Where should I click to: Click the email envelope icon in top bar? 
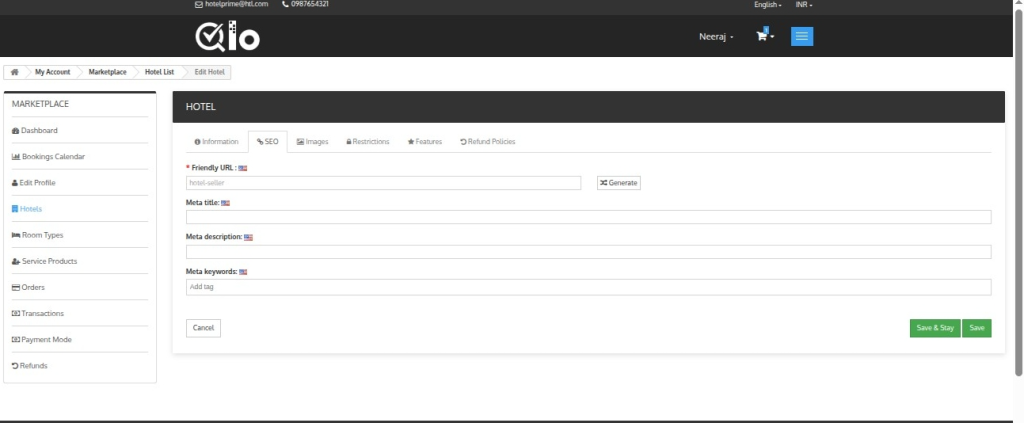tap(199, 4)
